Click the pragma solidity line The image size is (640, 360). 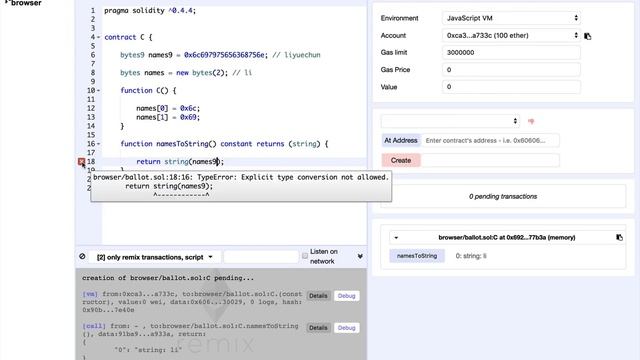150,11
